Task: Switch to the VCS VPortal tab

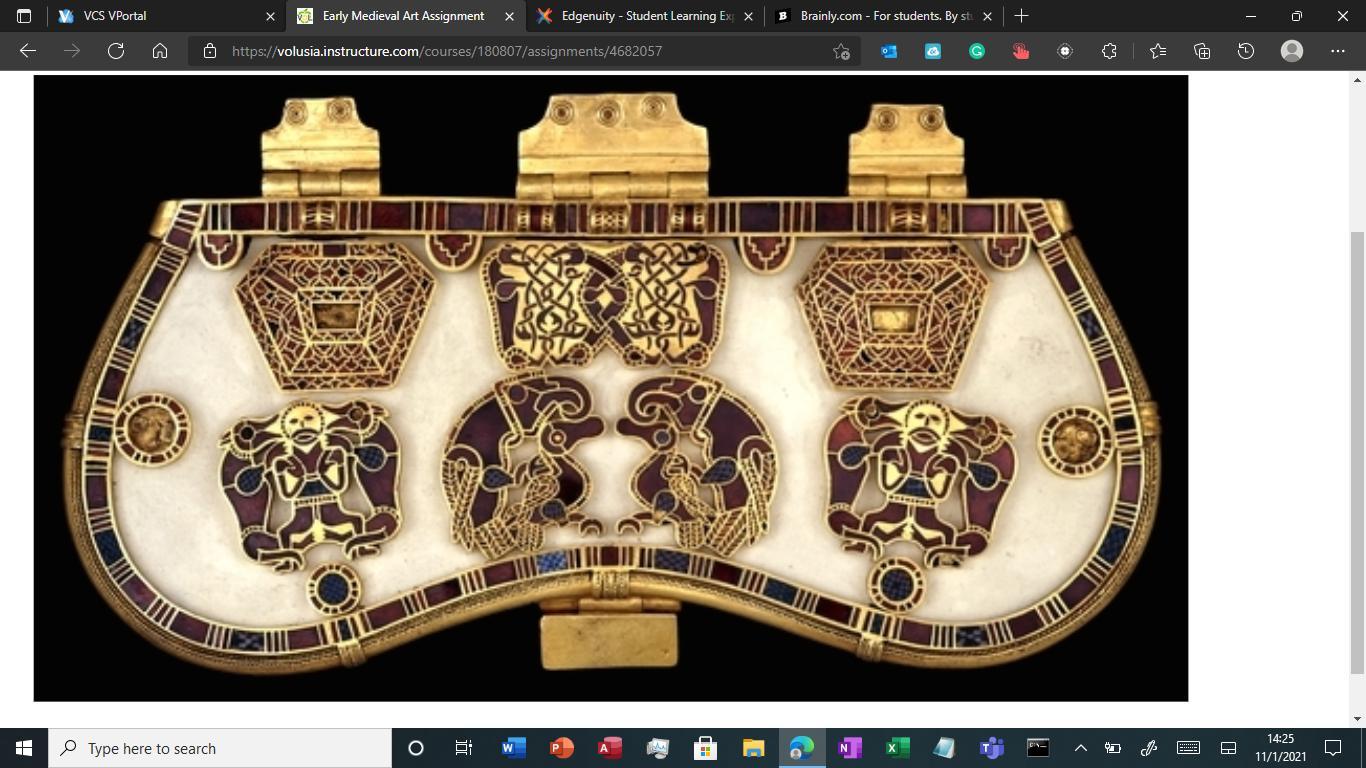Action: point(160,16)
